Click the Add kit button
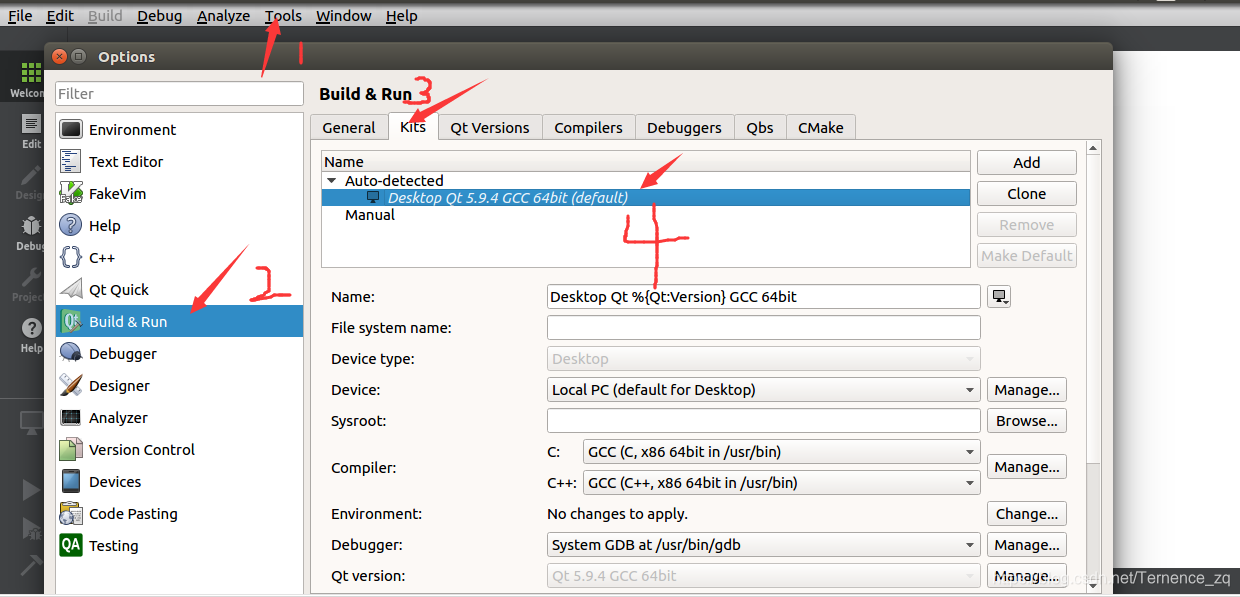1240x597 pixels. tap(1027, 163)
